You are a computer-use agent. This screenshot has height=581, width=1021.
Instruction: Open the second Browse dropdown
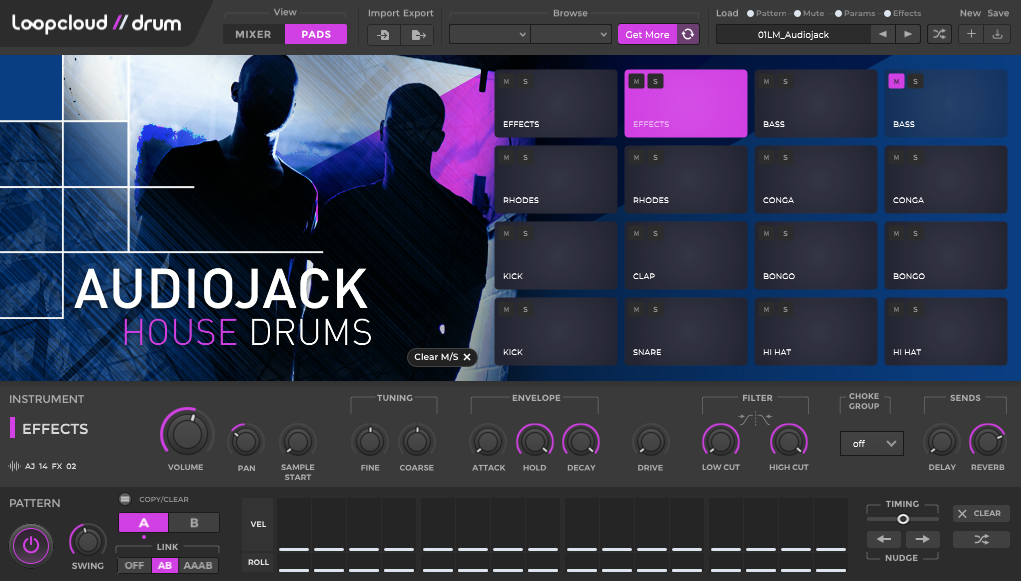coord(571,35)
